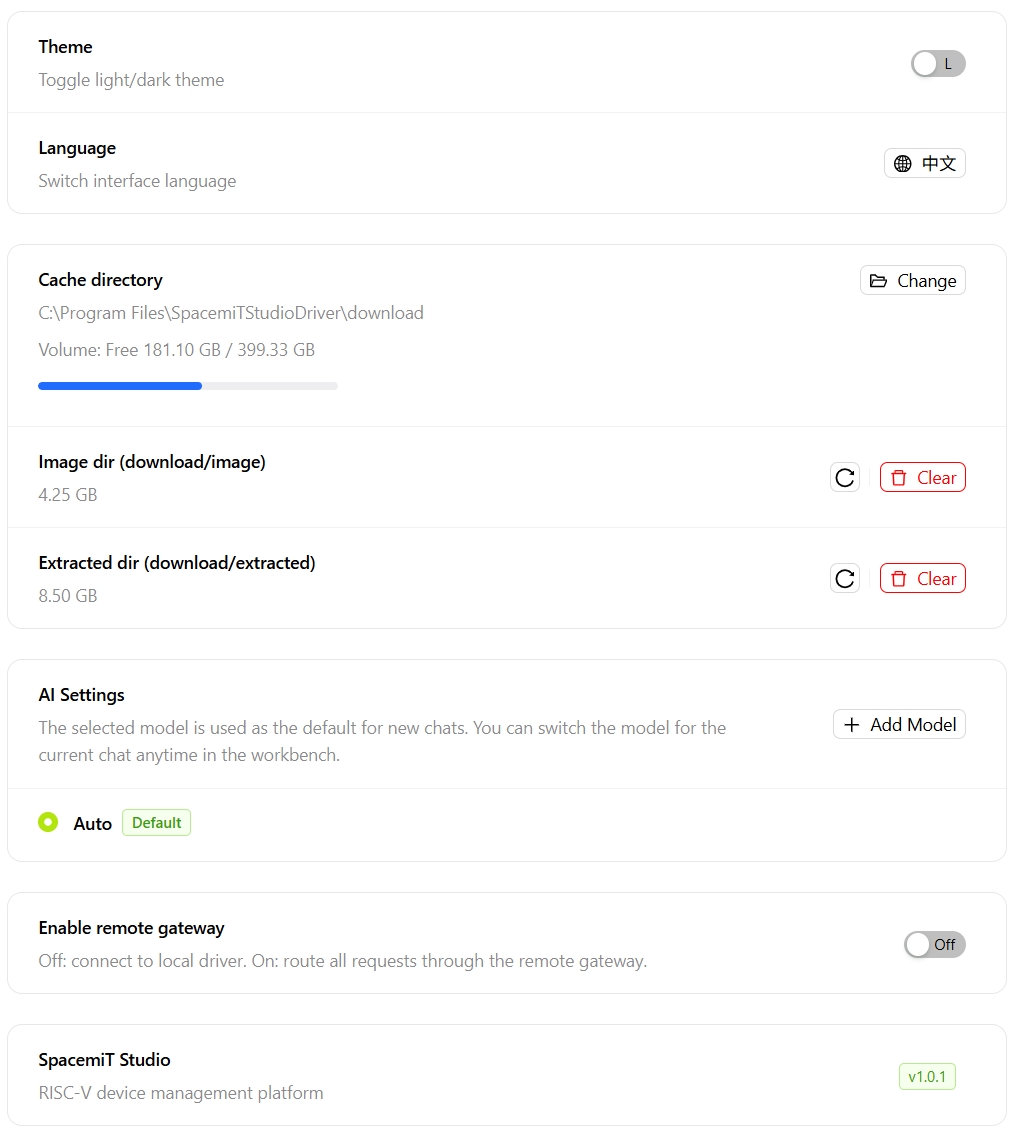
Task: Click the Volume free space text
Action: pos(176,350)
